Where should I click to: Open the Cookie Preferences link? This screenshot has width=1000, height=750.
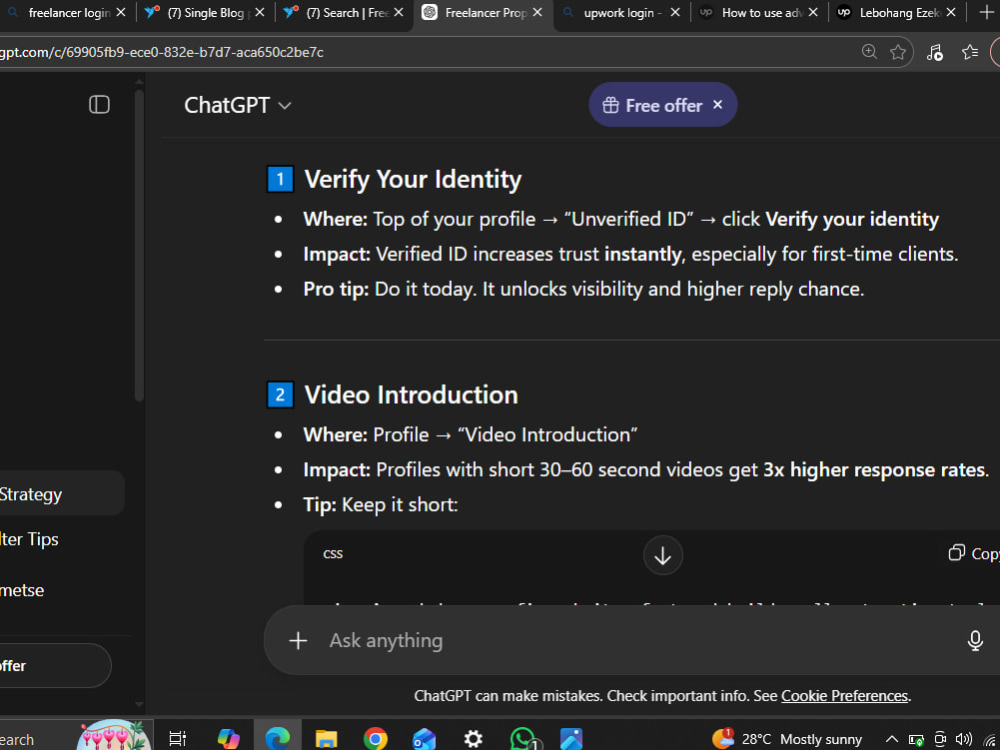click(844, 696)
